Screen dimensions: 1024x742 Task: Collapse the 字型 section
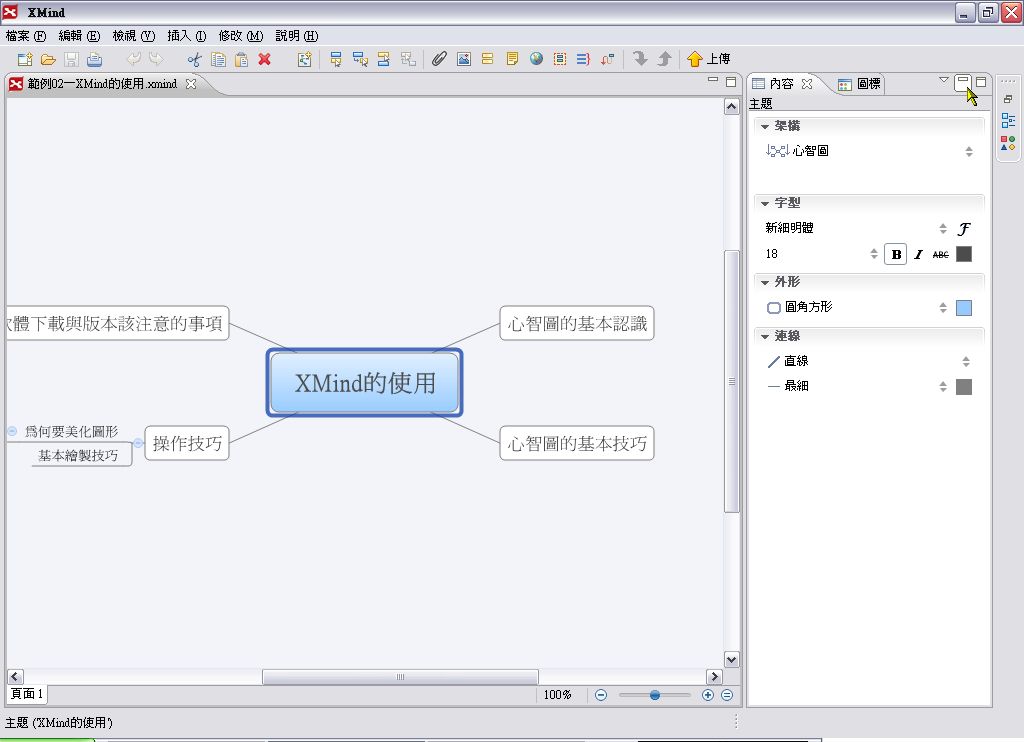[x=765, y=204]
